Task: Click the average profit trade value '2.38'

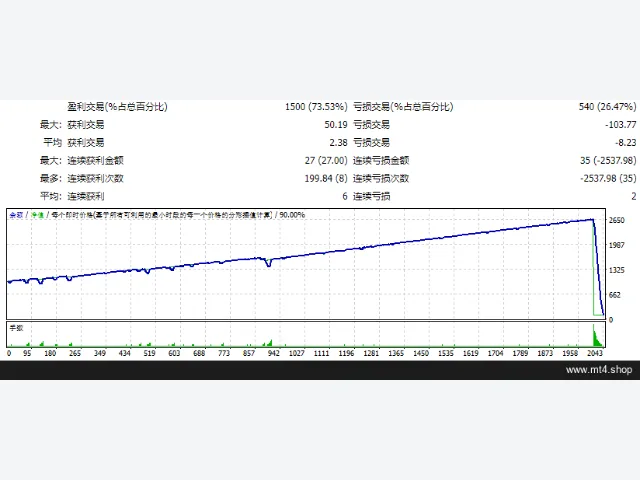Action: coord(338,142)
